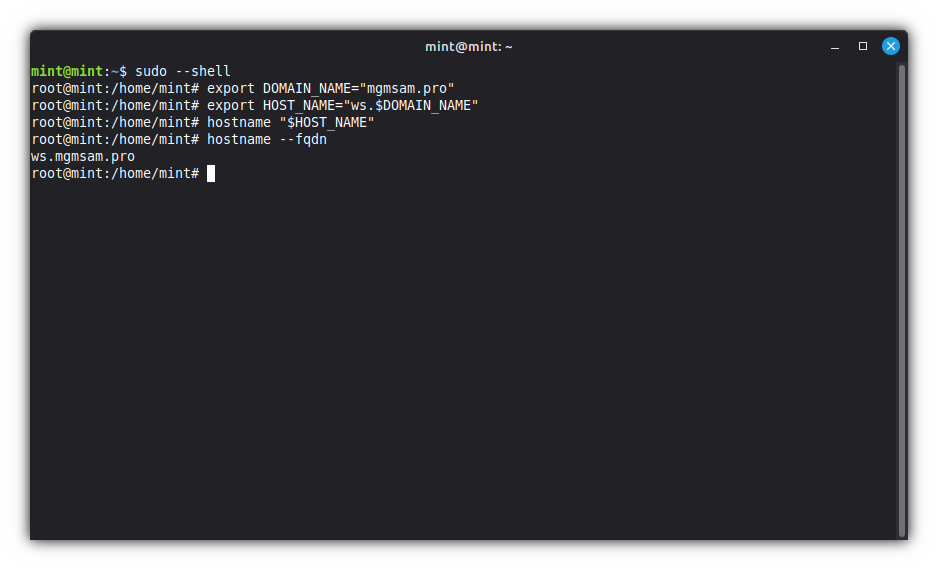The width and height of the screenshot is (938, 570).
Task: Click the 'HOST_NAME=' variable in the second export
Action: 303,105
